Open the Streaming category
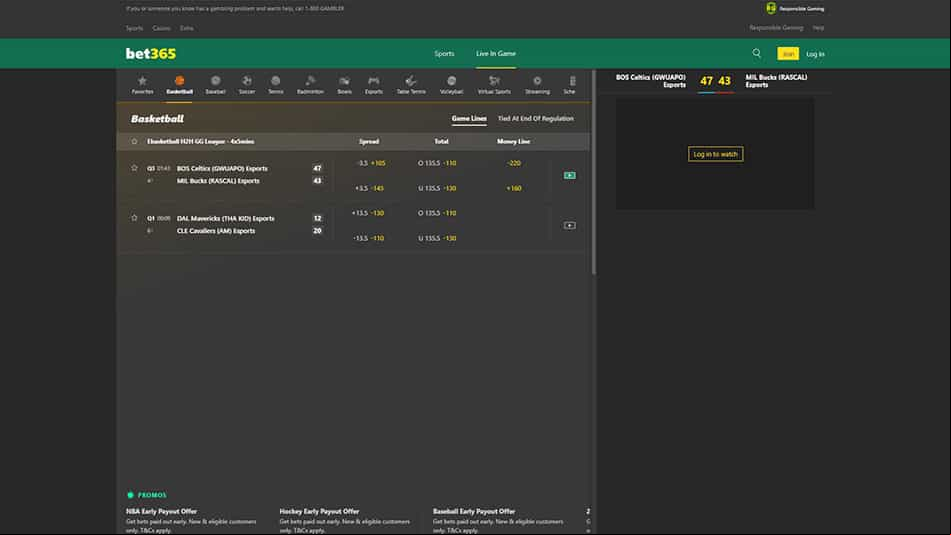Screen dimensions: 951x535 click(537, 84)
